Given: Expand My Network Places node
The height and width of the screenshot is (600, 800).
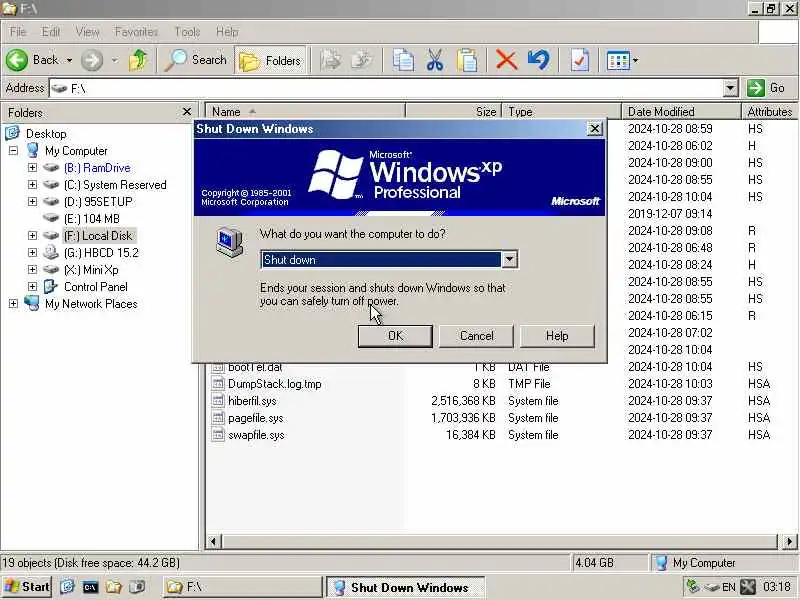Looking at the screenshot, I should (x=13, y=304).
